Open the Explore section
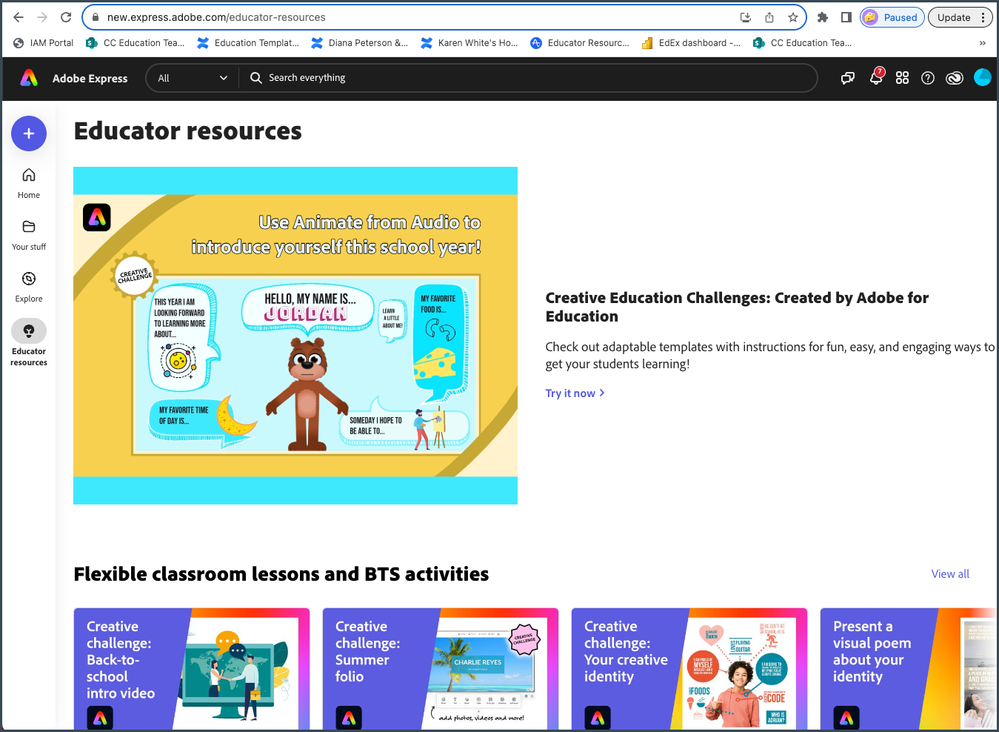The width and height of the screenshot is (999, 732). coord(28,283)
